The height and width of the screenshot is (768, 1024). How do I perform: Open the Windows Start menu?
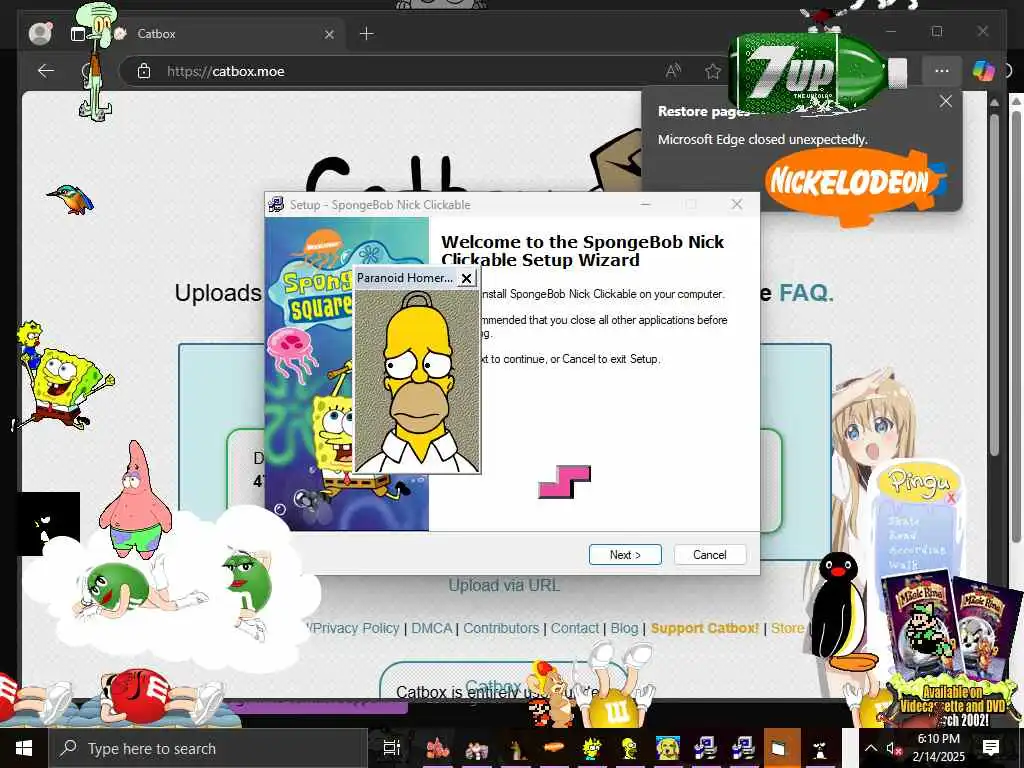point(24,748)
